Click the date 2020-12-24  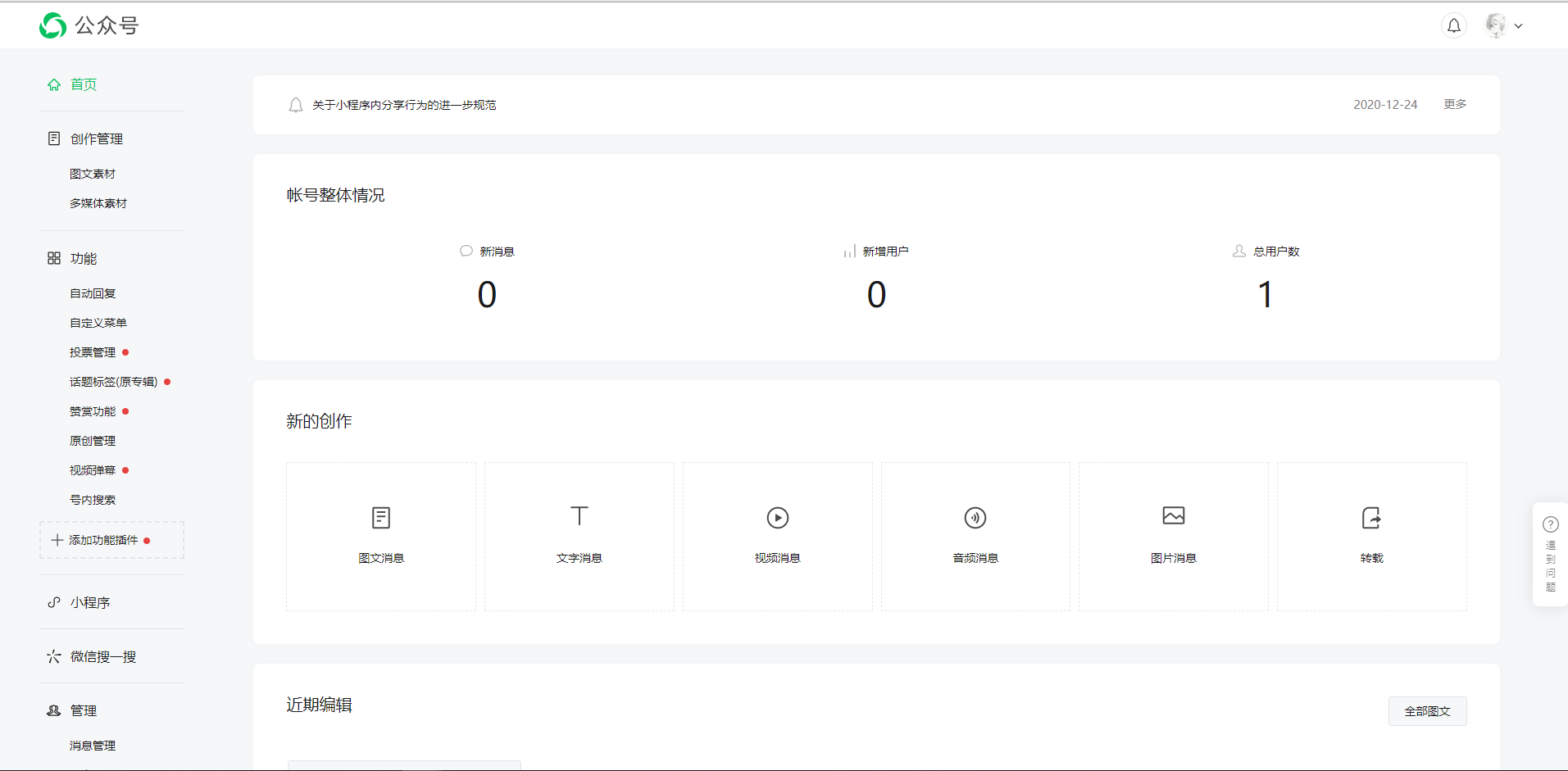(1385, 105)
